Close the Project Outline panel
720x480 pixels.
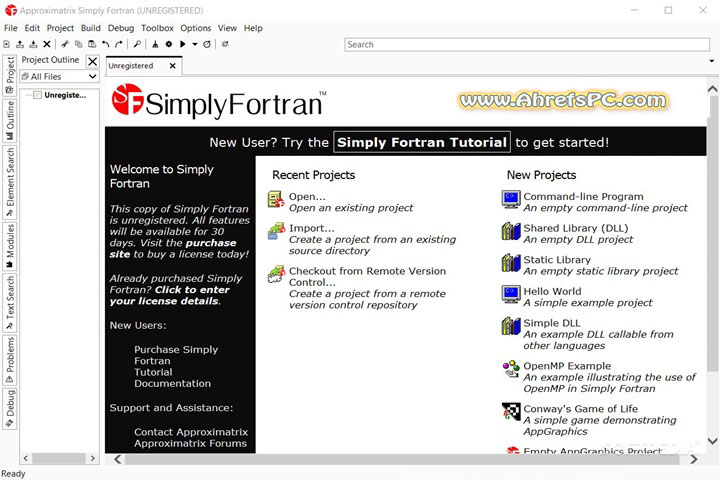[92, 61]
